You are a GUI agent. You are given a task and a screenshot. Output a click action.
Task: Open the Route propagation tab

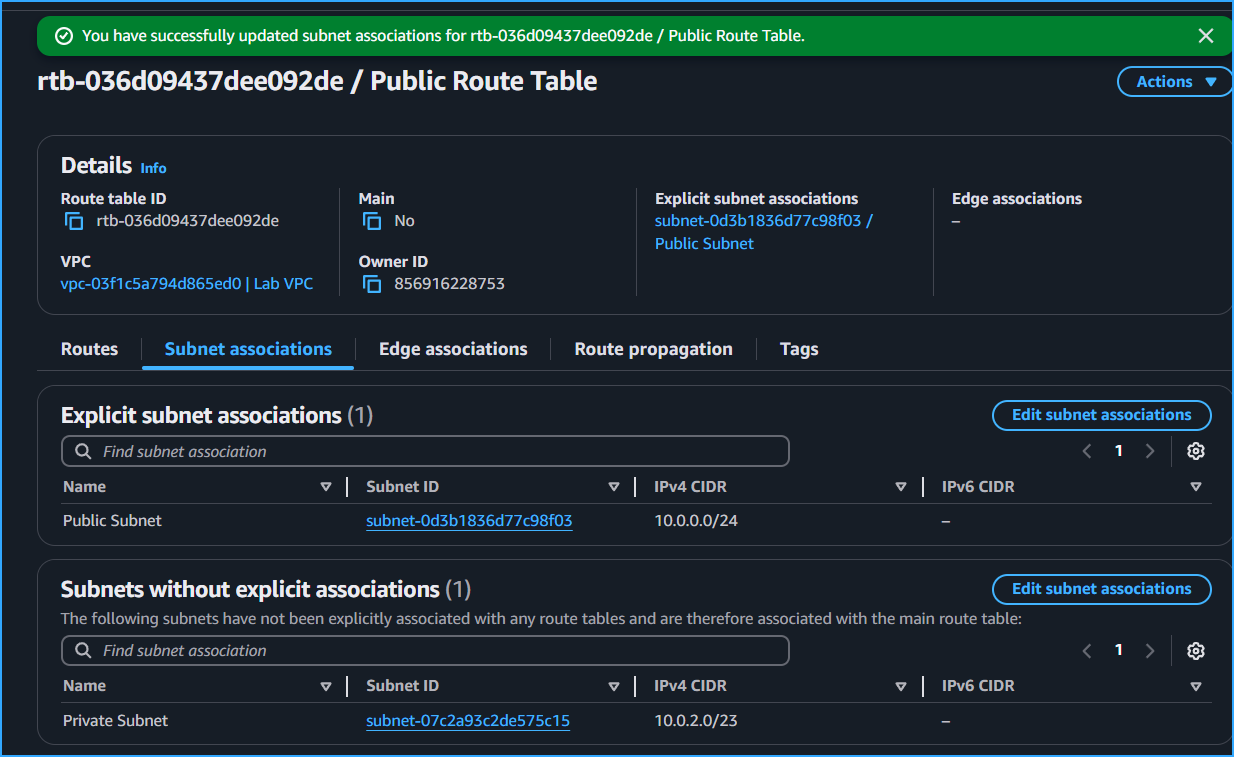tap(653, 349)
